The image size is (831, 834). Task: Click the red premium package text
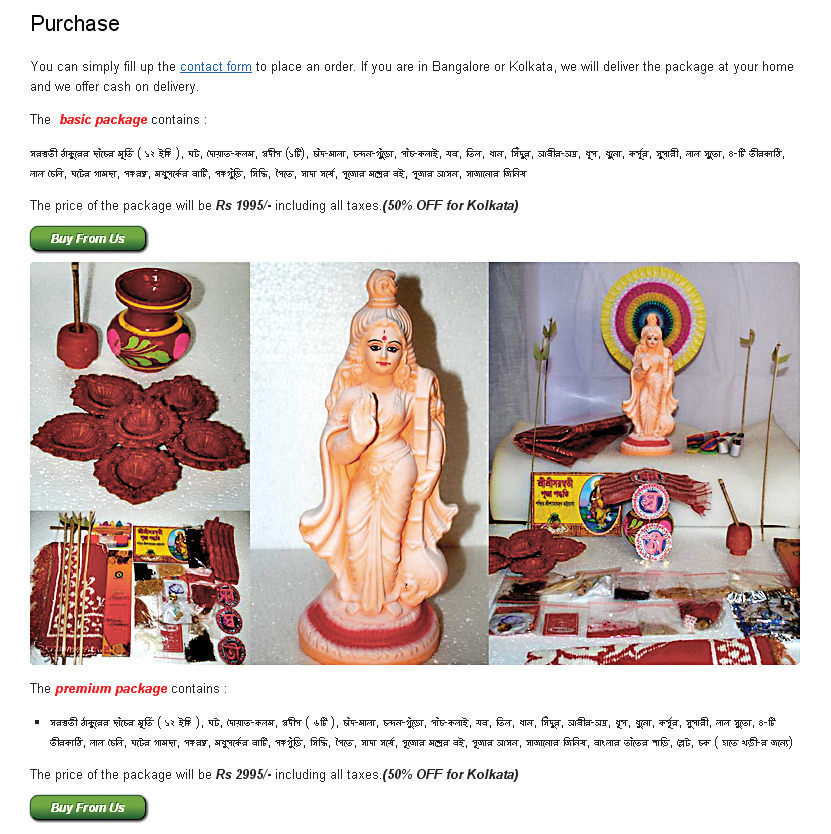[x=111, y=689]
